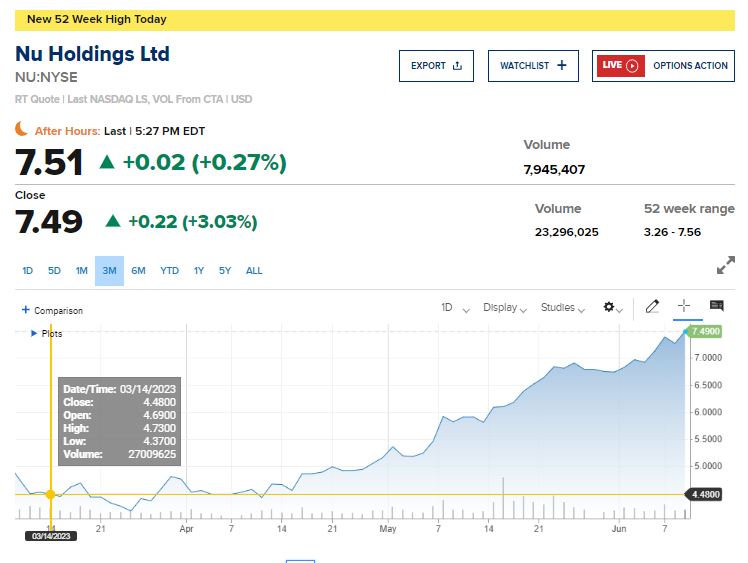The height and width of the screenshot is (563, 748).
Task: Expand the Plots triangle
Action: 33,333
